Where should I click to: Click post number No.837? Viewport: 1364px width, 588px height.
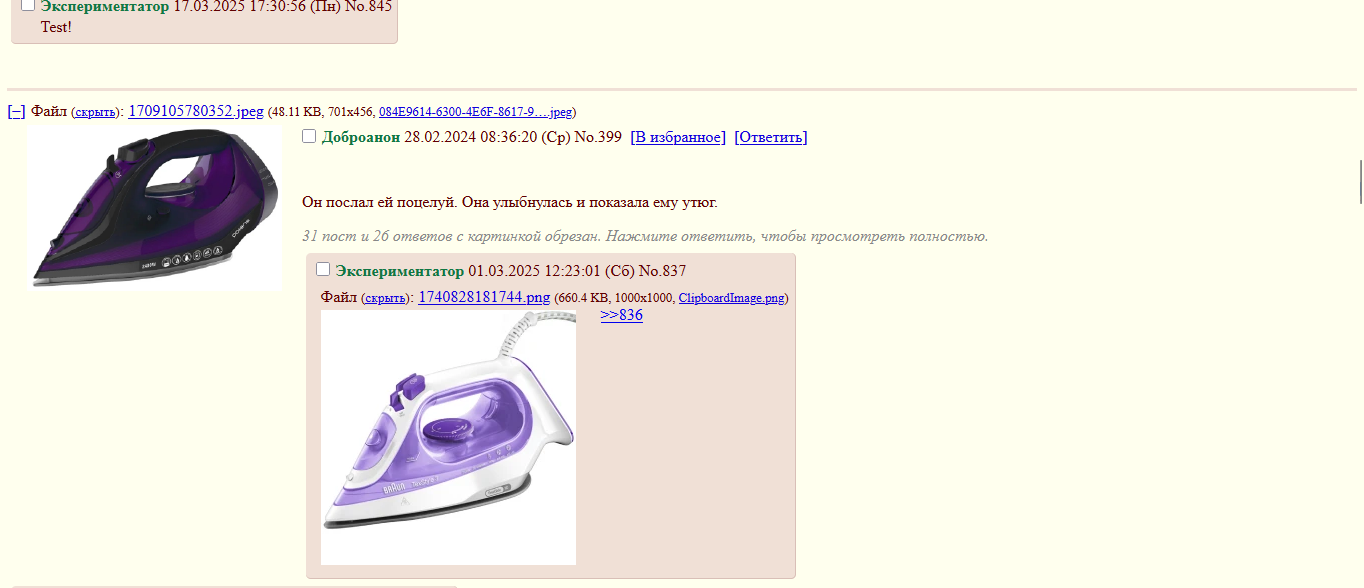click(x=662, y=271)
